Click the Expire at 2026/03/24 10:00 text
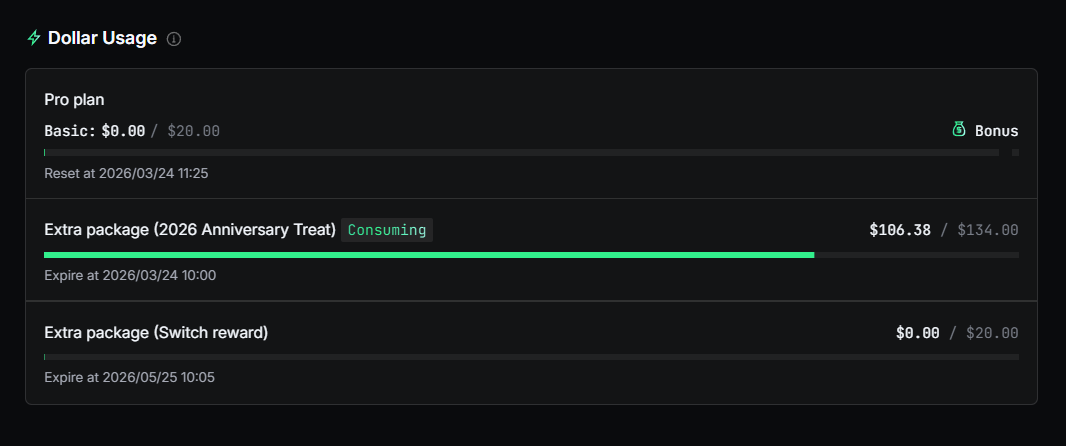Viewport: 1066px width, 446px height. point(130,275)
